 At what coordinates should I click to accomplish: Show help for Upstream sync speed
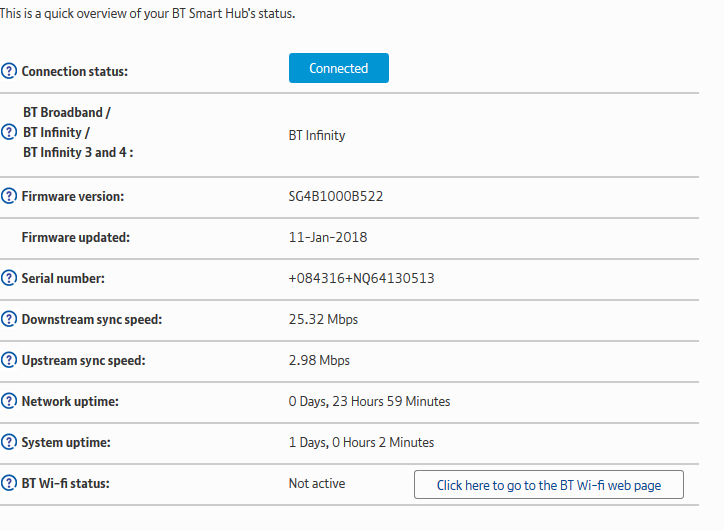coord(10,360)
